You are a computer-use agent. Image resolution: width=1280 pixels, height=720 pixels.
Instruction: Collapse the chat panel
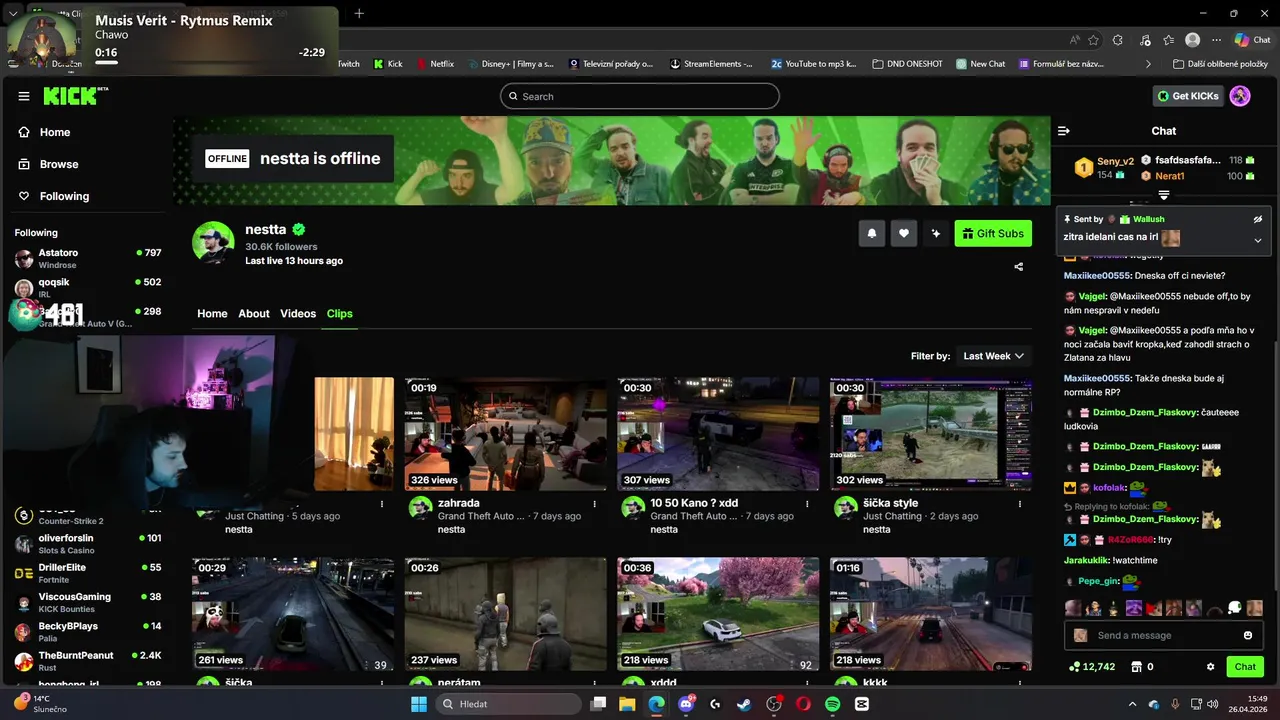1064,131
